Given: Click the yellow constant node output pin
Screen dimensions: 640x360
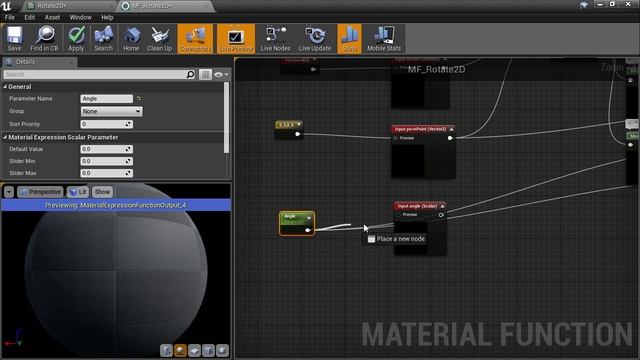Looking at the screenshot, I should pos(298,134).
